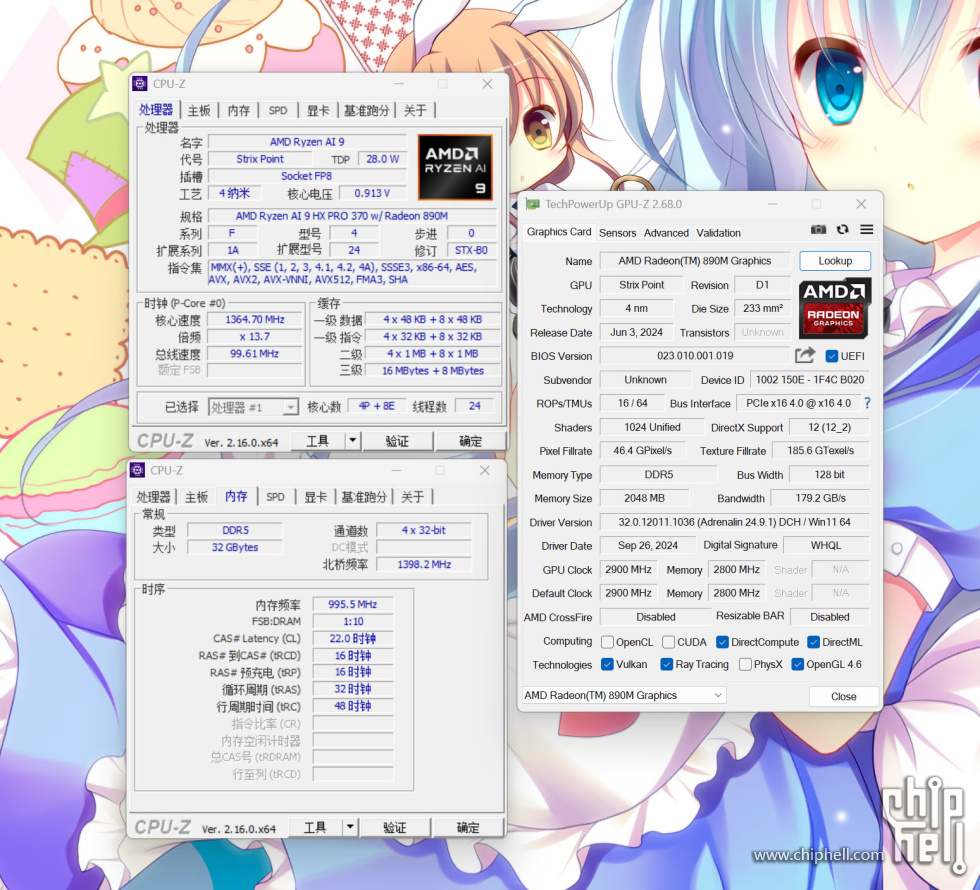980x890 pixels.
Task: Click the AMD Radeon Graphics logo
Action: tap(834, 308)
